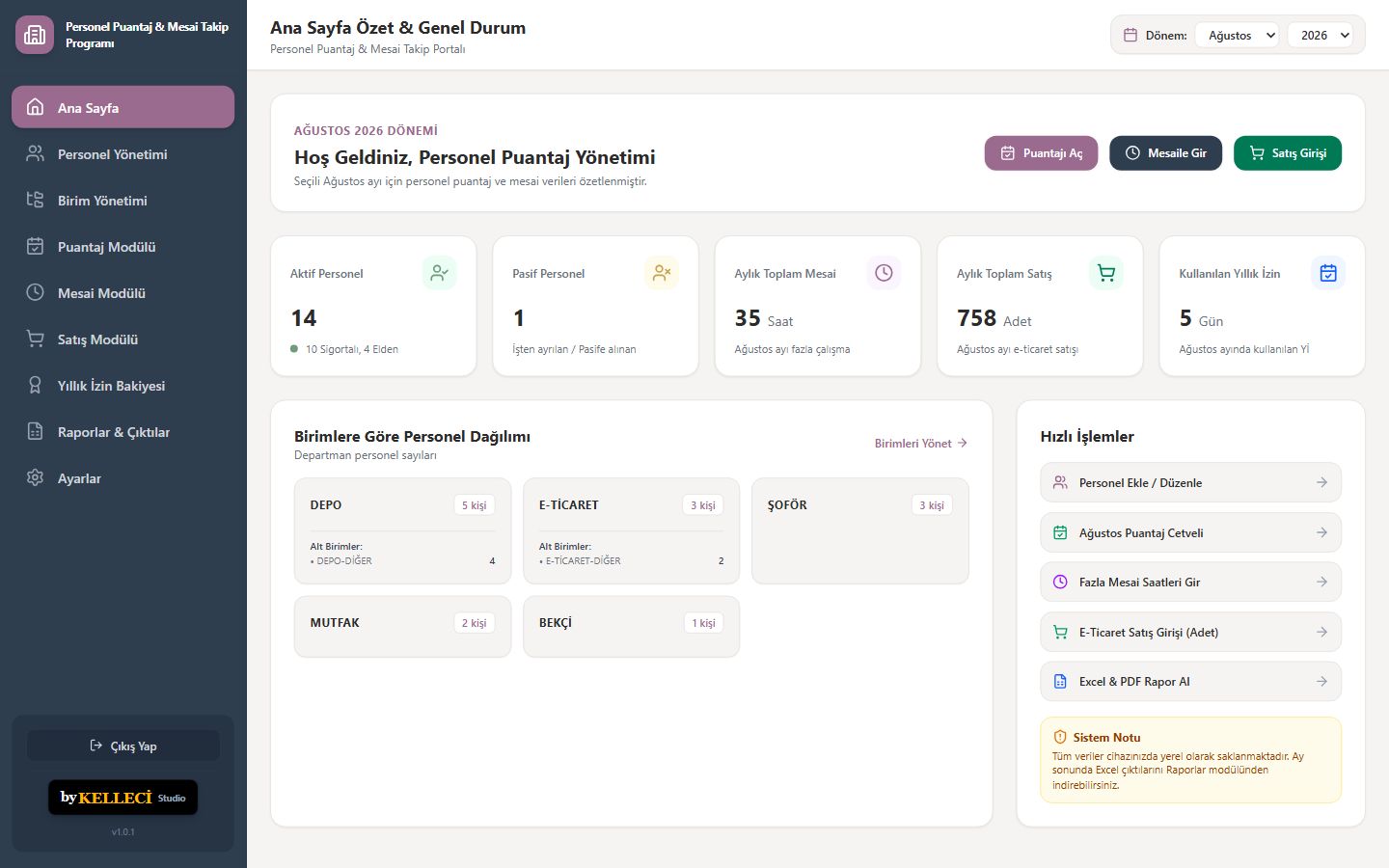This screenshot has height=868, width=1389.
Task: Click the Puantajı Aç button
Action: (1041, 153)
